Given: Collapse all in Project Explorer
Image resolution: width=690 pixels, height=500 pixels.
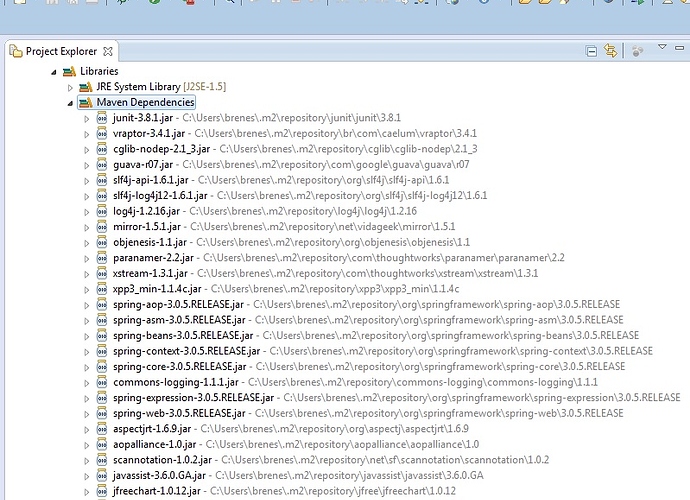Looking at the screenshot, I should click(x=591, y=51).
